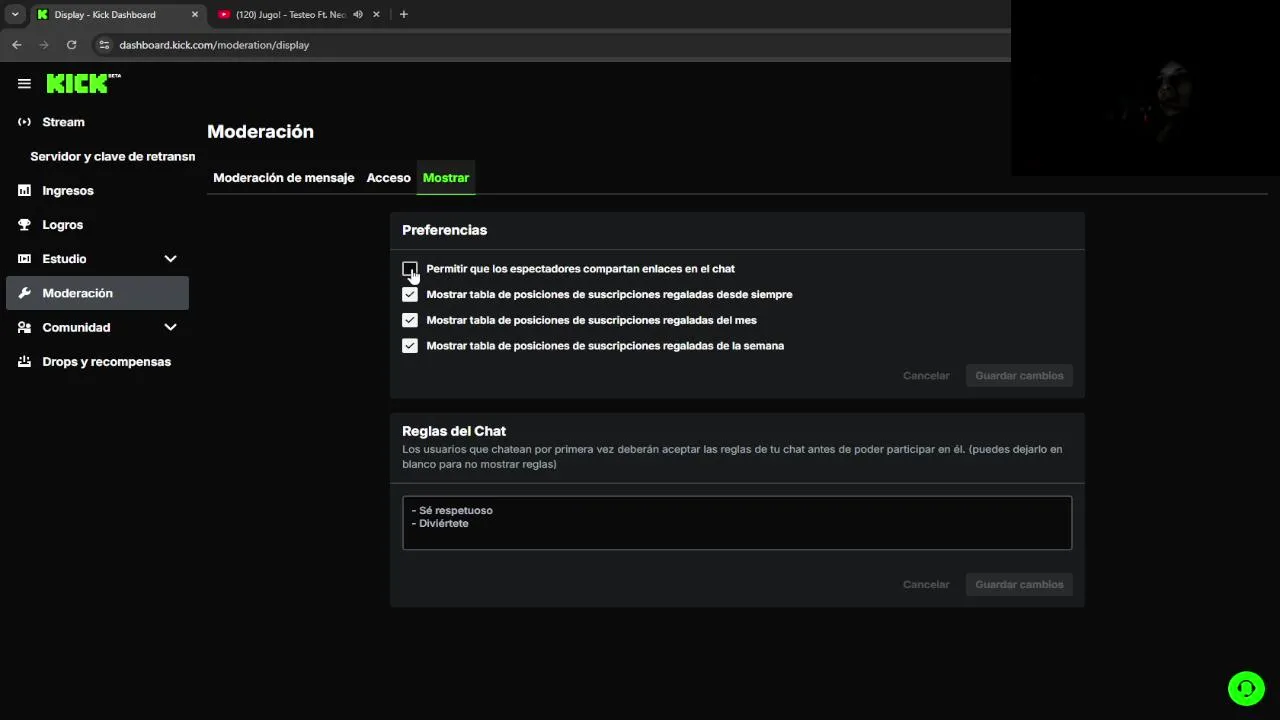Open the support headset chat bubble

(x=1246, y=688)
